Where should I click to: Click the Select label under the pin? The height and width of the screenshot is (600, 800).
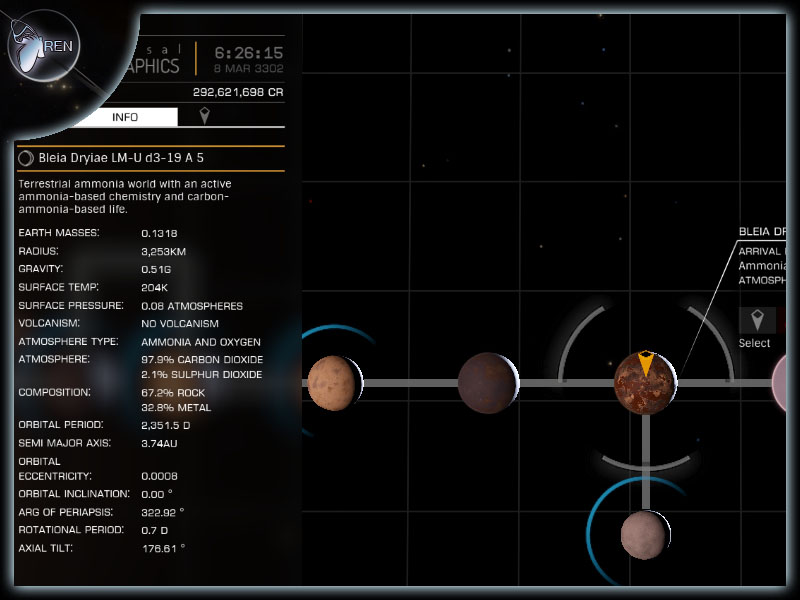[754, 343]
